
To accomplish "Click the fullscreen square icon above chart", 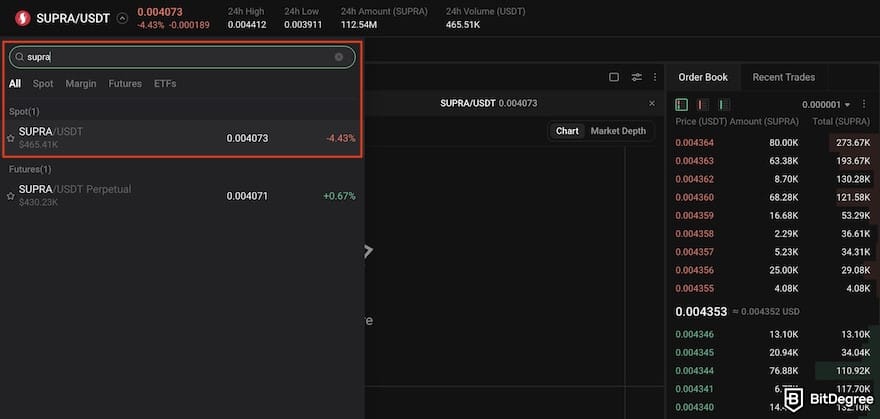I will [x=614, y=77].
